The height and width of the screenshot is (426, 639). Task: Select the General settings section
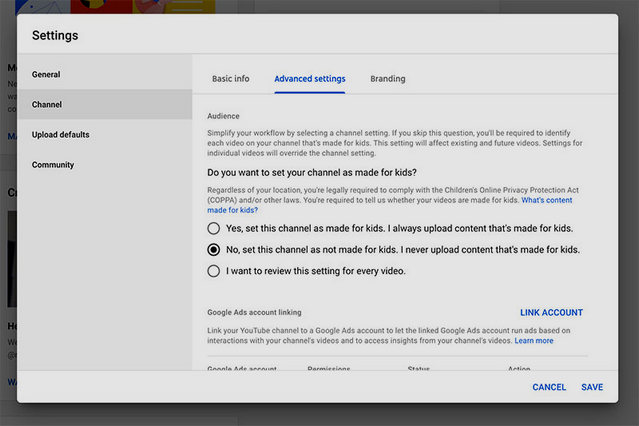click(104, 75)
